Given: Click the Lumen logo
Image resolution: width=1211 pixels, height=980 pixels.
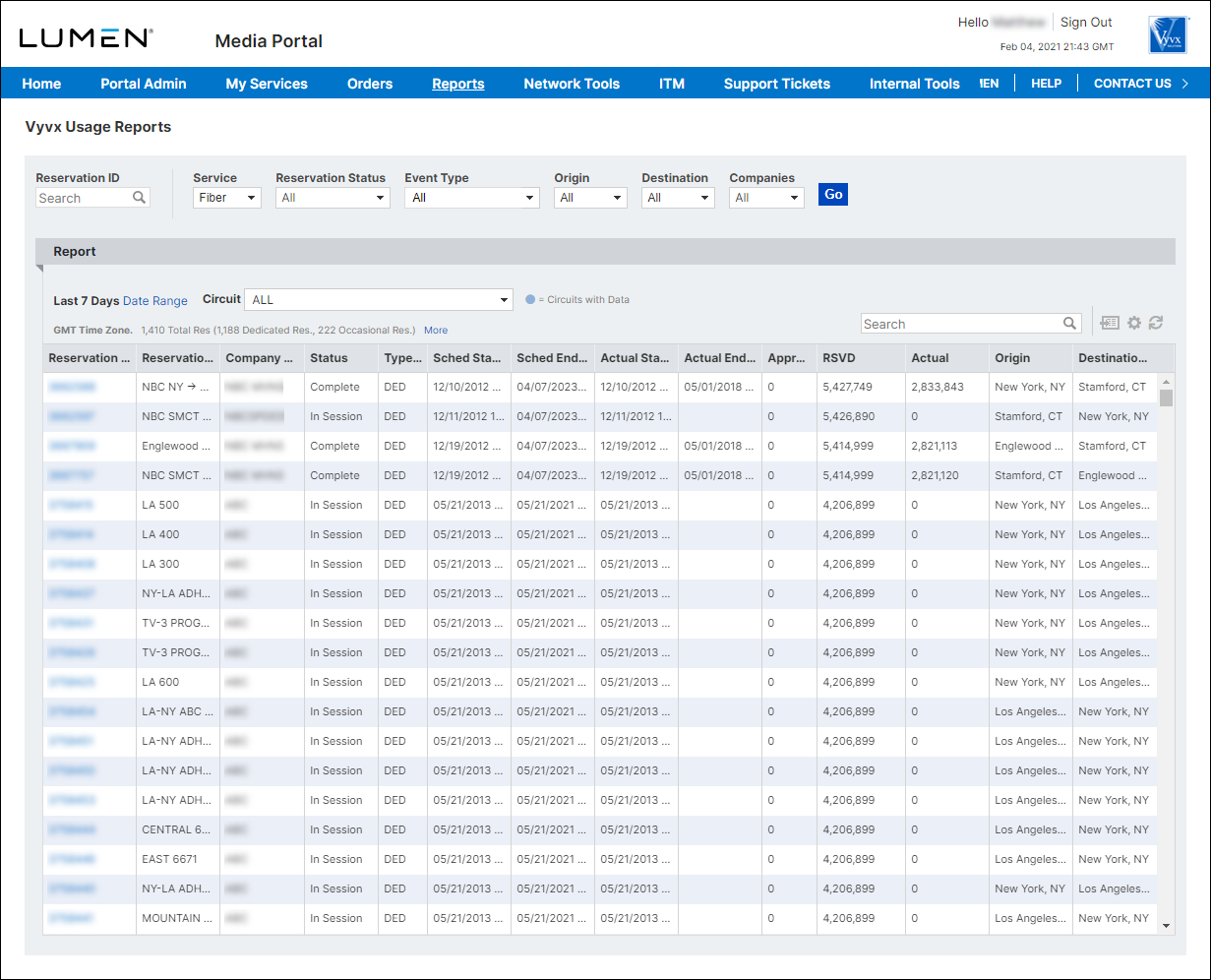Looking at the screenshot, I should coord(87,38).
